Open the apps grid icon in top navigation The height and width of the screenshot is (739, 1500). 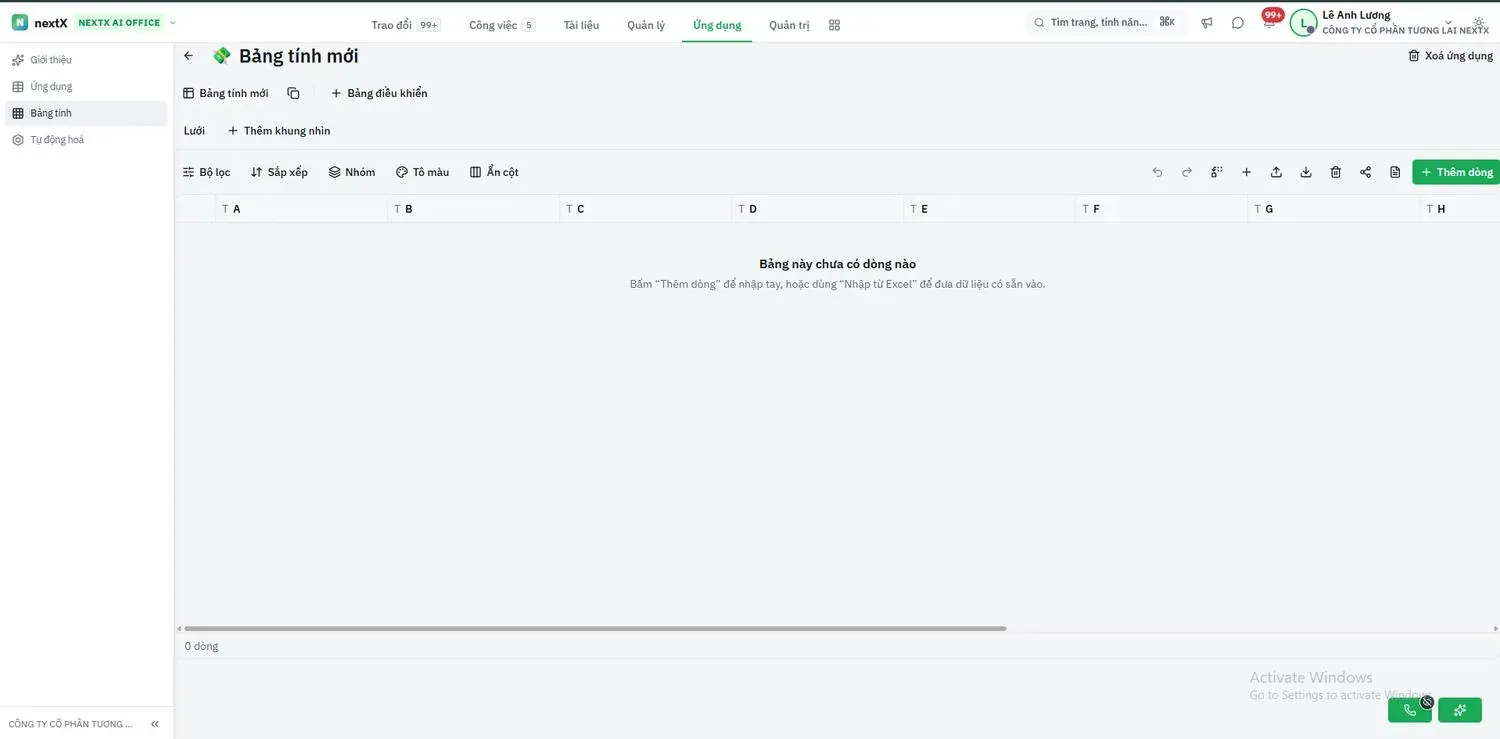coord(834,25)
